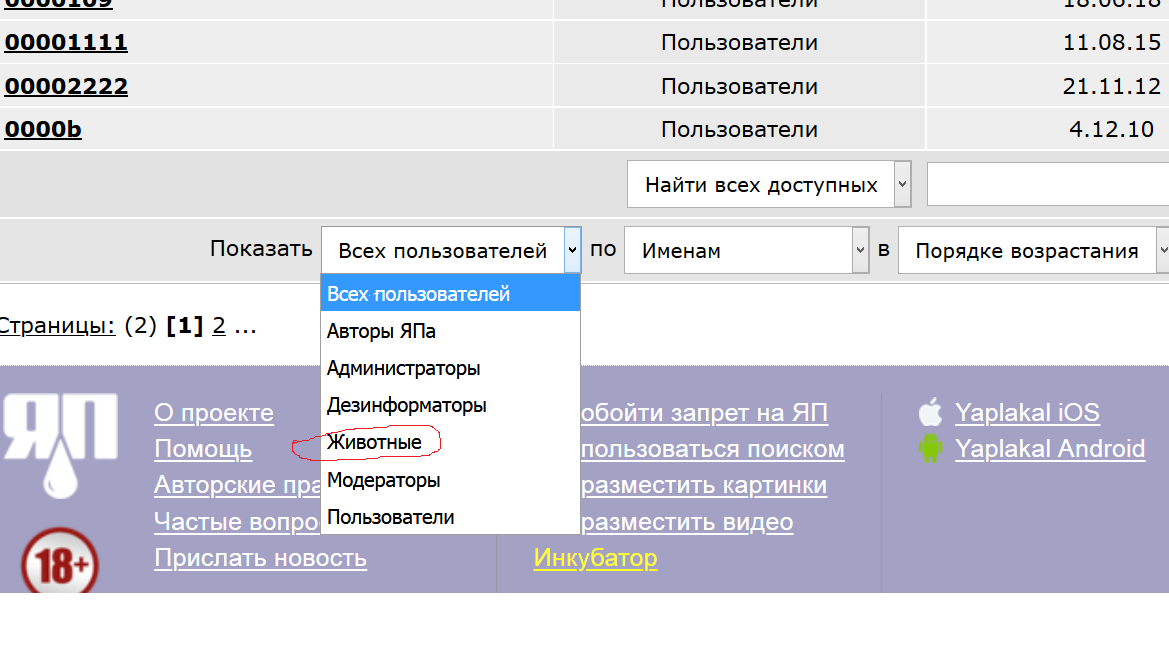Open user profile 00001111
Image resolution: width=1169 pixels, height=648 pixels.
pos(66,43)
